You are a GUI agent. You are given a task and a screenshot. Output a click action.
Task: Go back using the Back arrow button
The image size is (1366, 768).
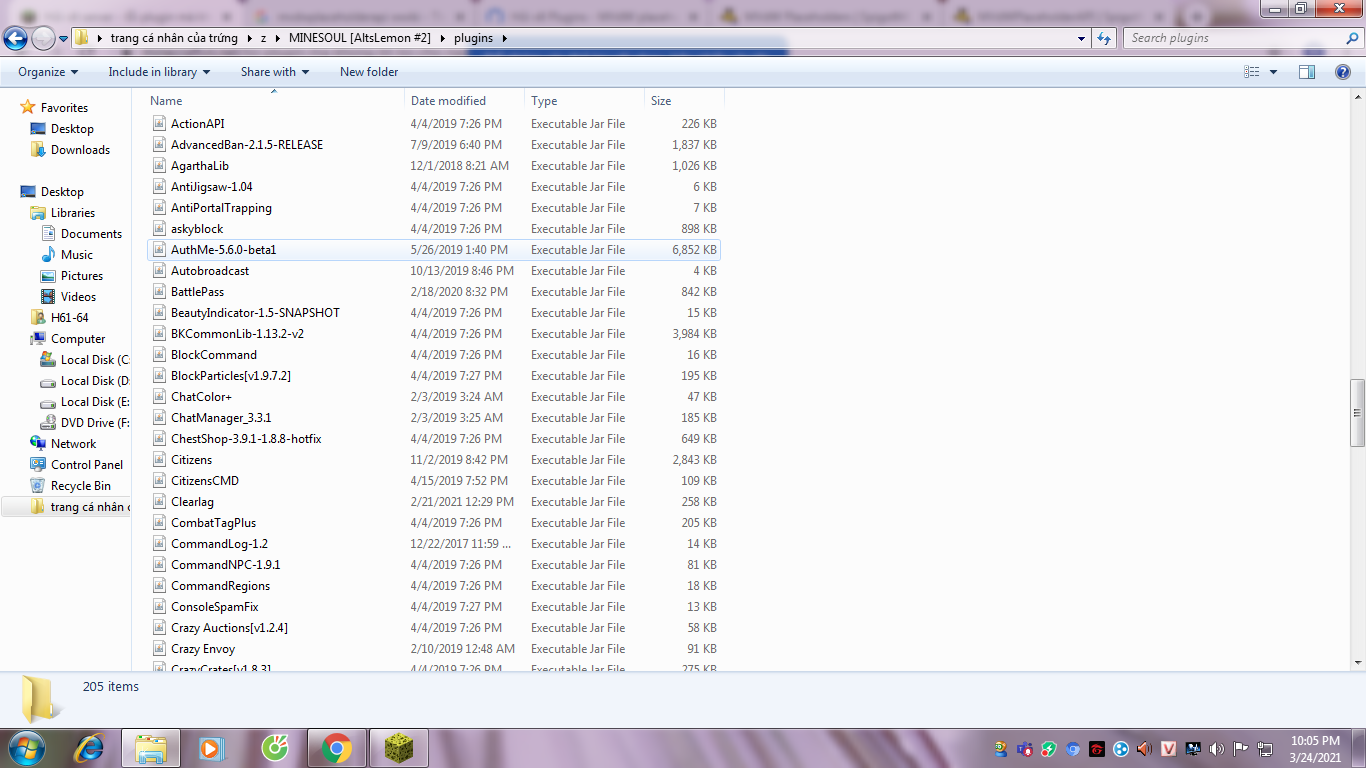click(15, 38)
